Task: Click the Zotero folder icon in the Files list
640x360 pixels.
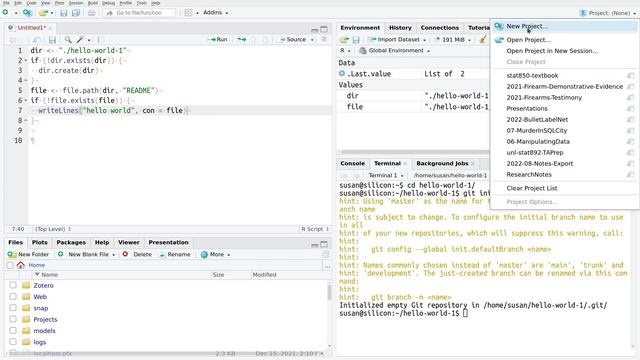Action: 26,285
